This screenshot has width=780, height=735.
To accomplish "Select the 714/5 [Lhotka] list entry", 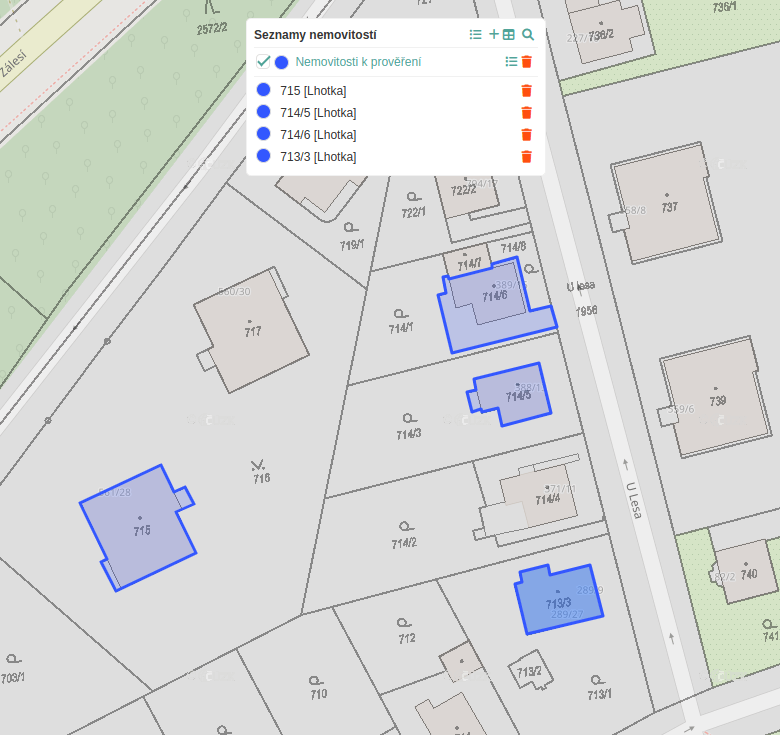I will [318, 113].
